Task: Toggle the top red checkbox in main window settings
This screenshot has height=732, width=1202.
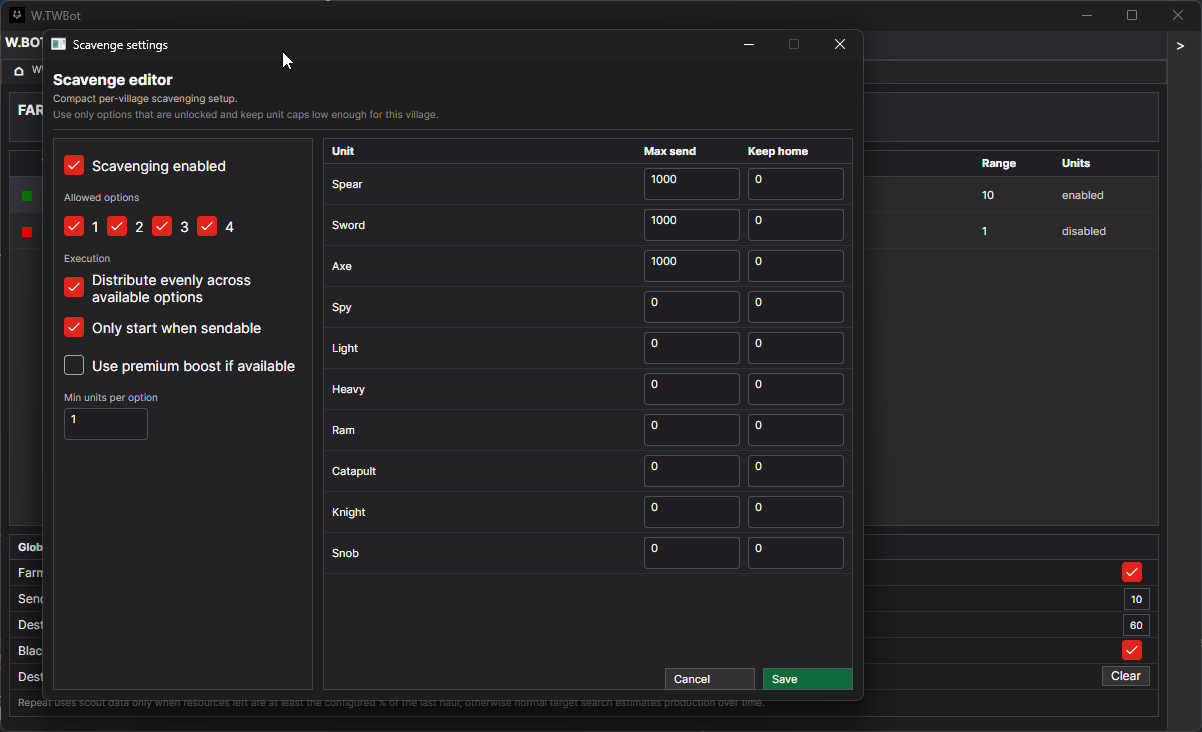Action: [1132, 572]
